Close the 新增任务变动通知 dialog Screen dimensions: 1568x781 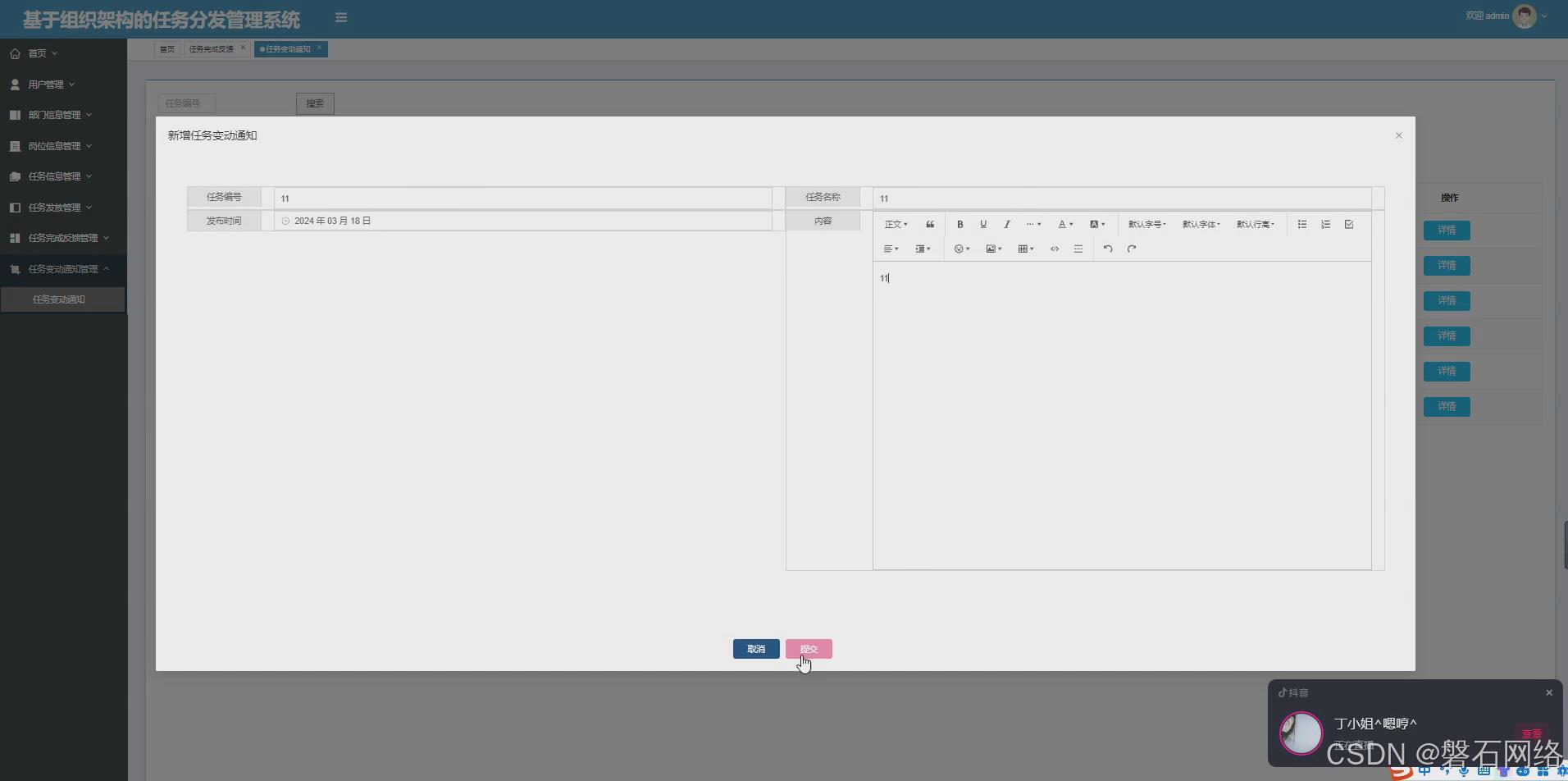(1399, 135)
